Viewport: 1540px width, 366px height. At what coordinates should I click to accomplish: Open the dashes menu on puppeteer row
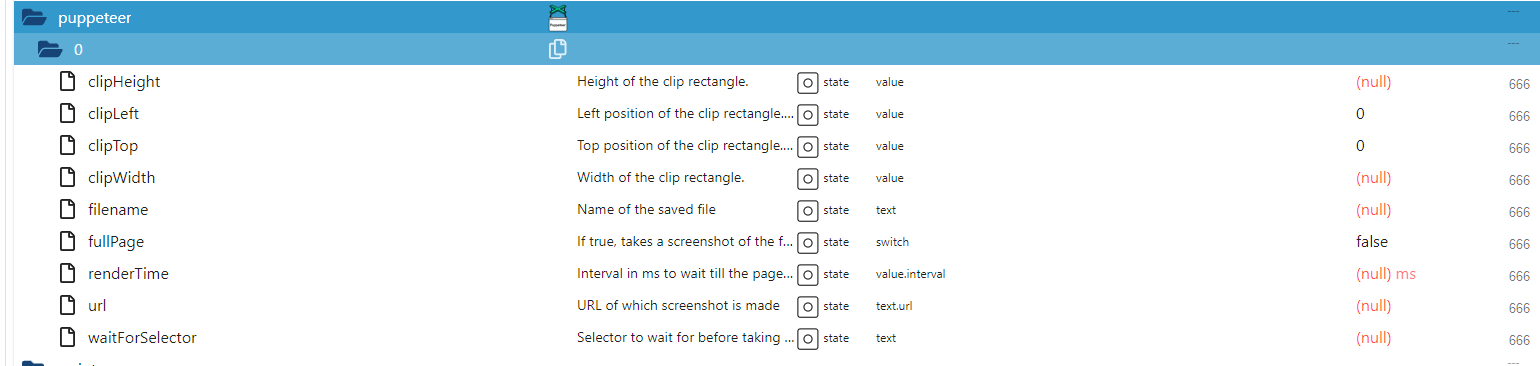pos(1512,12)
